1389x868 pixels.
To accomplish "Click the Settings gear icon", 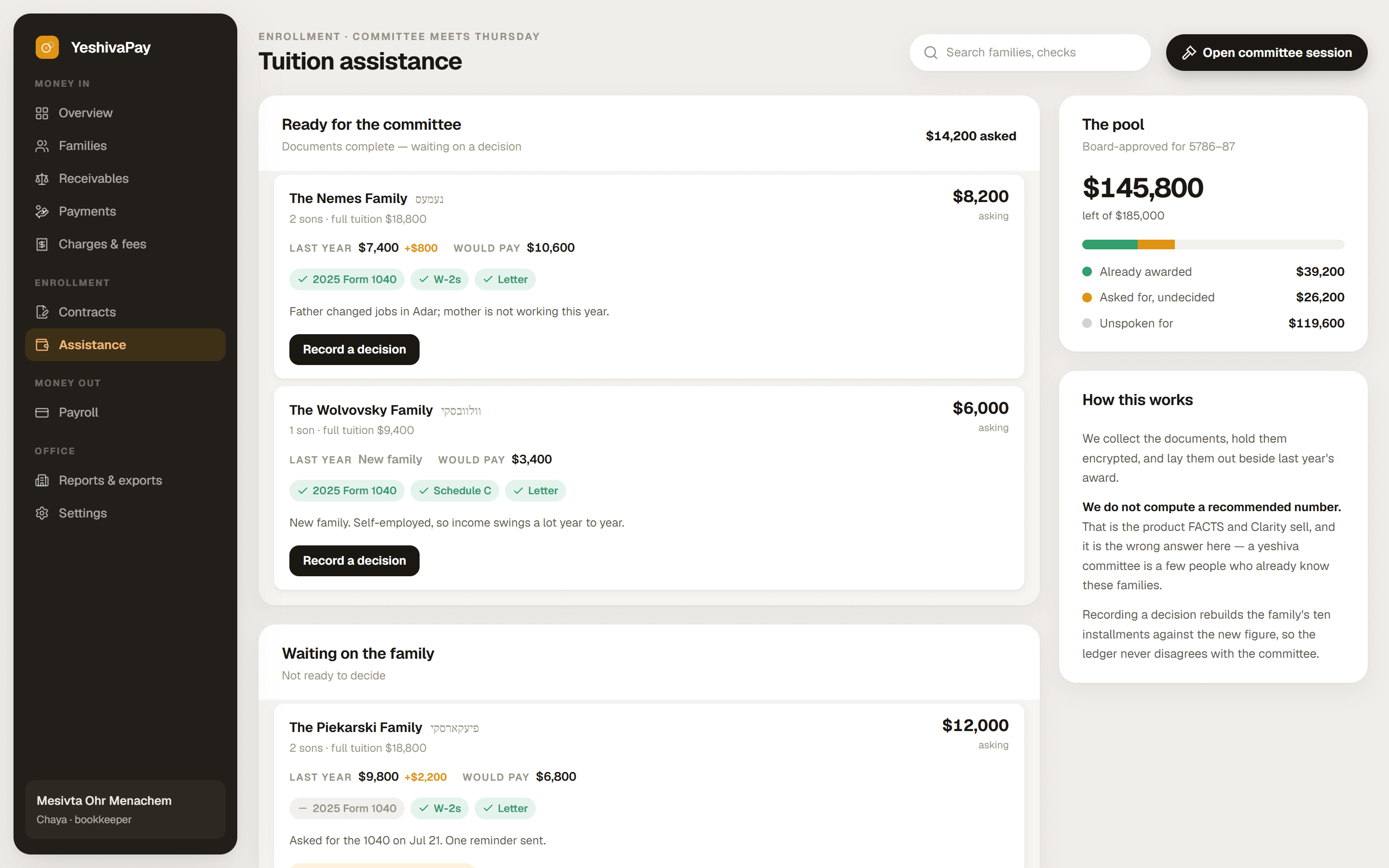I will click(42, 513).
